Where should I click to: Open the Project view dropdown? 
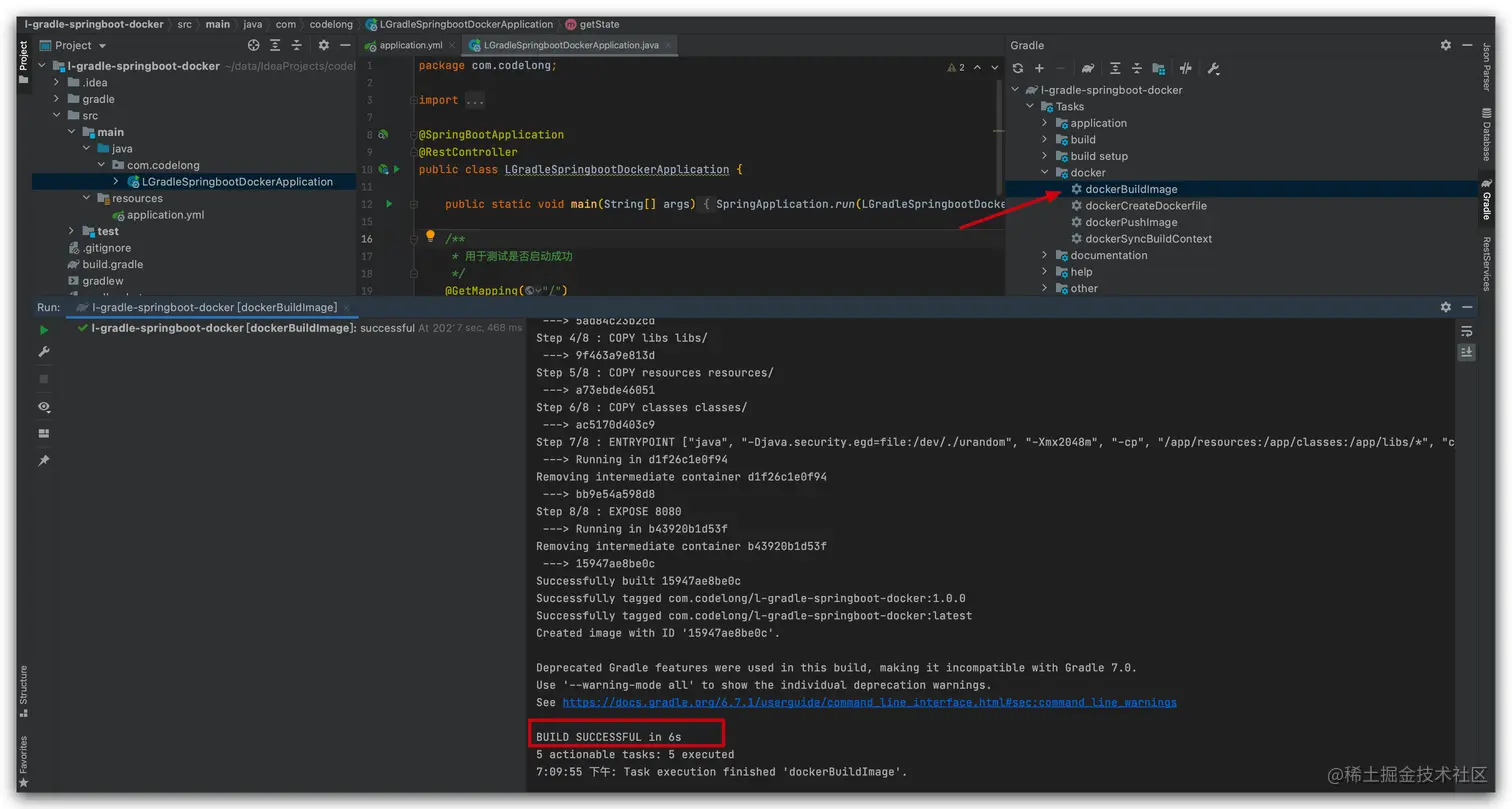[x=80, y=45]
